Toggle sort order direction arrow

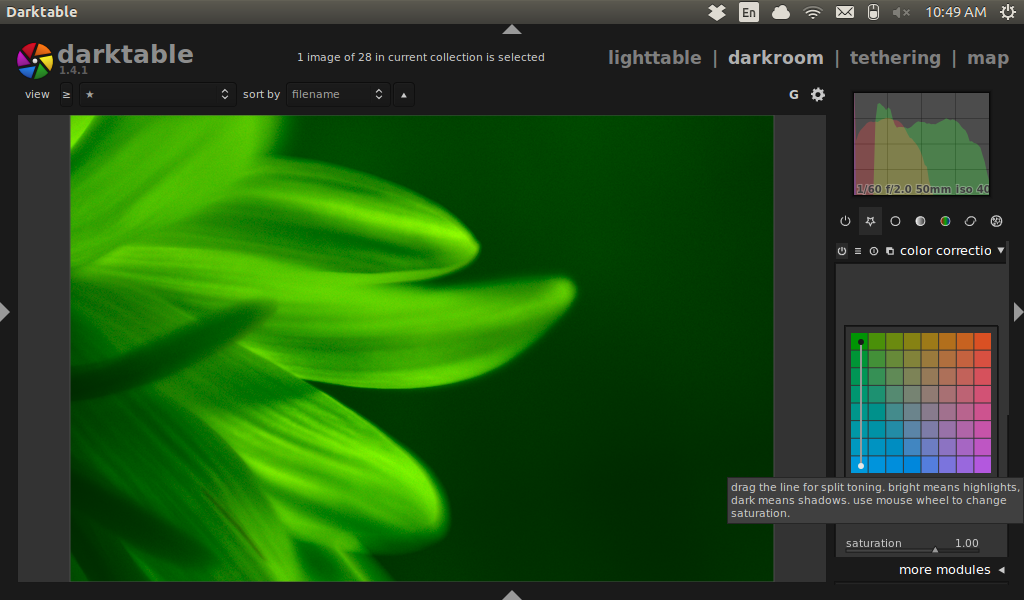click(x=404, y=95)
